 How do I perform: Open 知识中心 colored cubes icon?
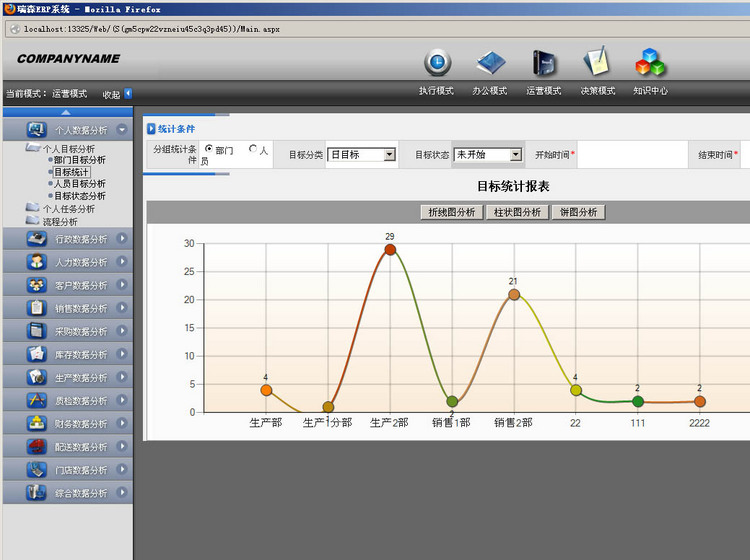650,63
